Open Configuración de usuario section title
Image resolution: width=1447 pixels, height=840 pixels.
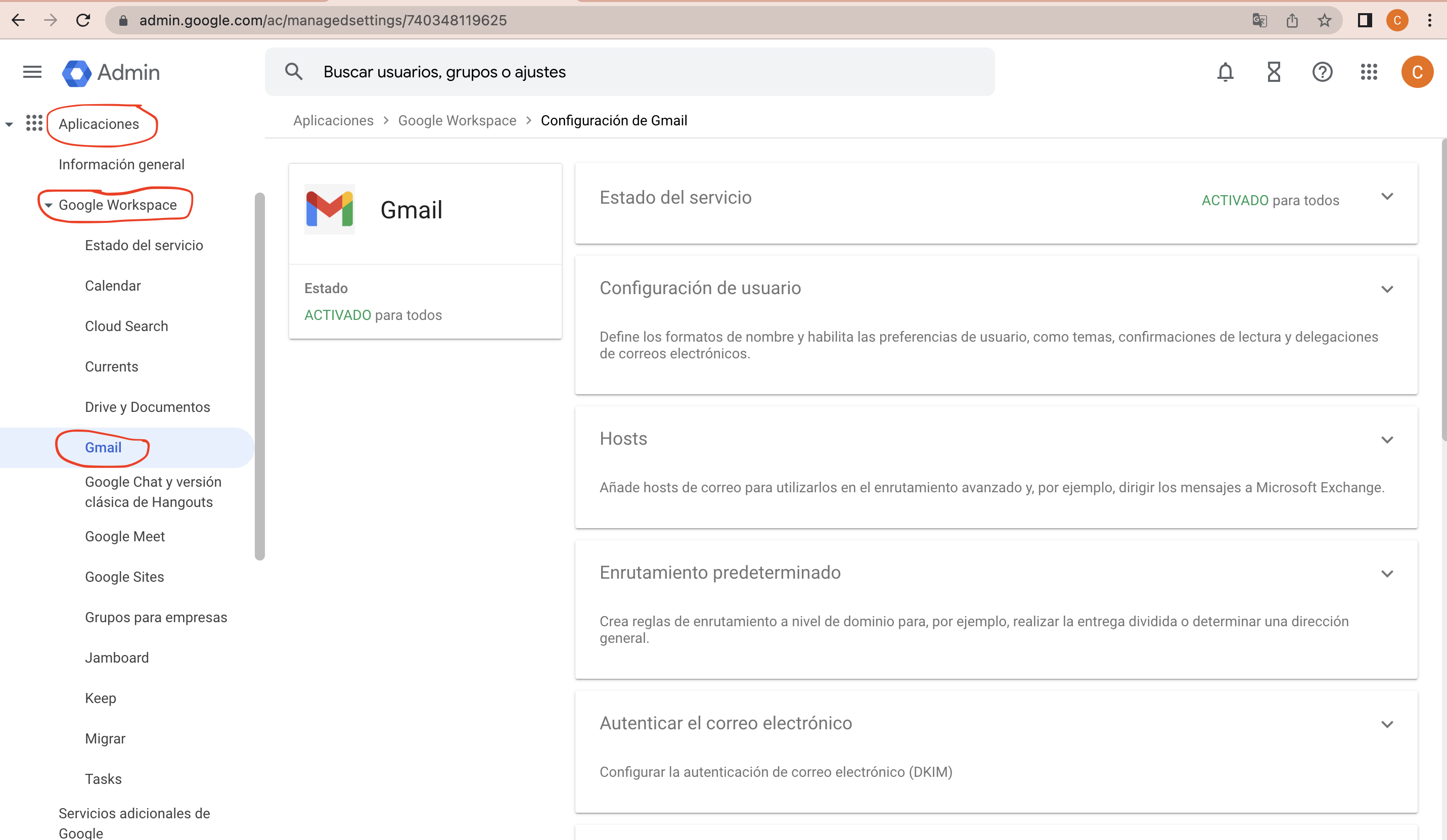tap(701, 288)
